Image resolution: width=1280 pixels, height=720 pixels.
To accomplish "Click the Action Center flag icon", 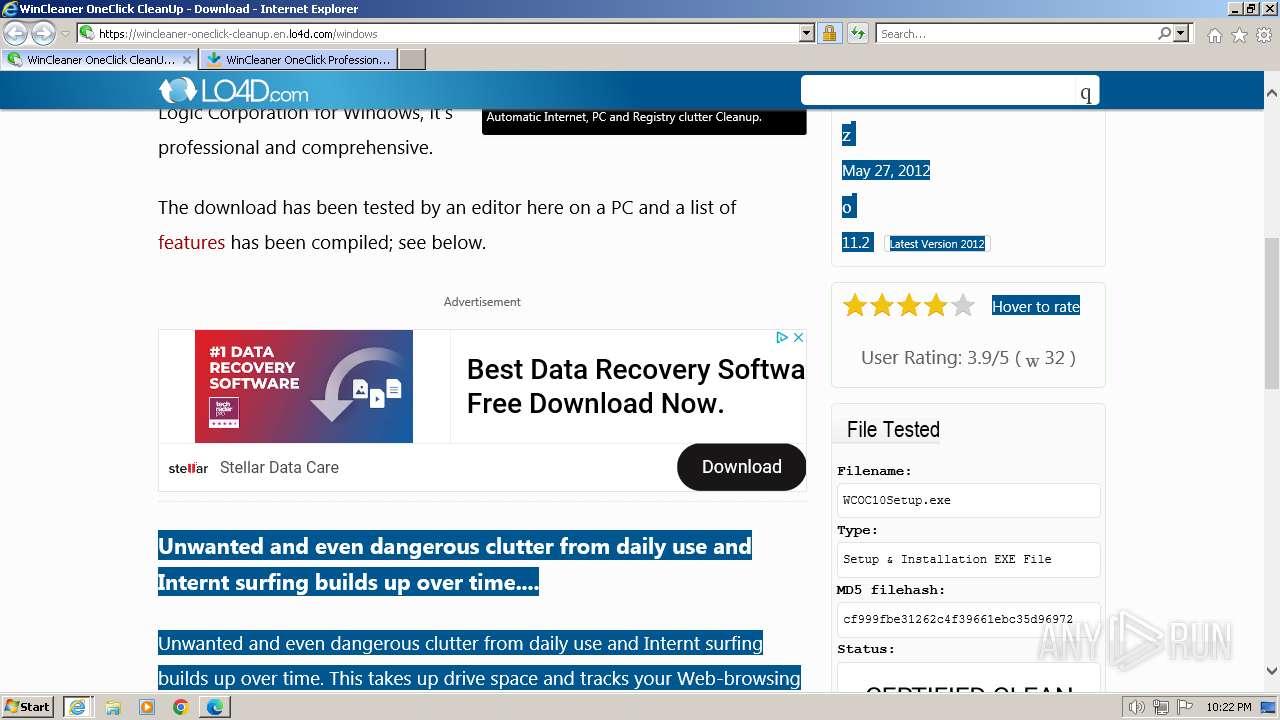I will pyautogui.click(x=1183, y=707).
